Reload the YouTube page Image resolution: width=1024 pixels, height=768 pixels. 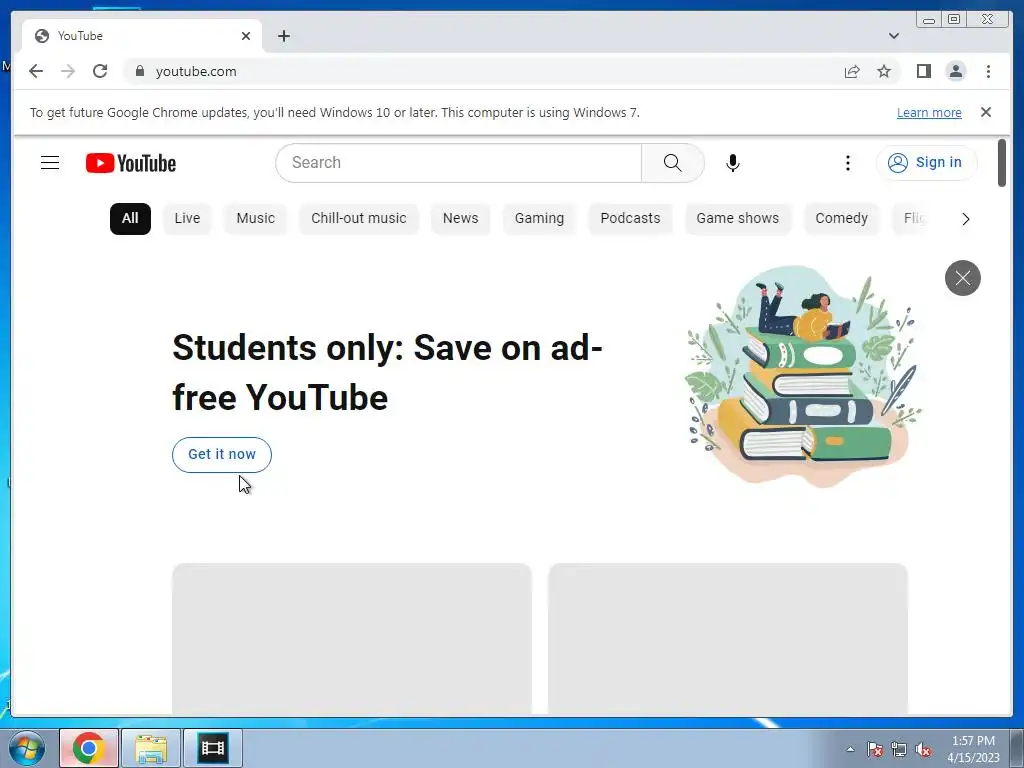coord(100,71)
